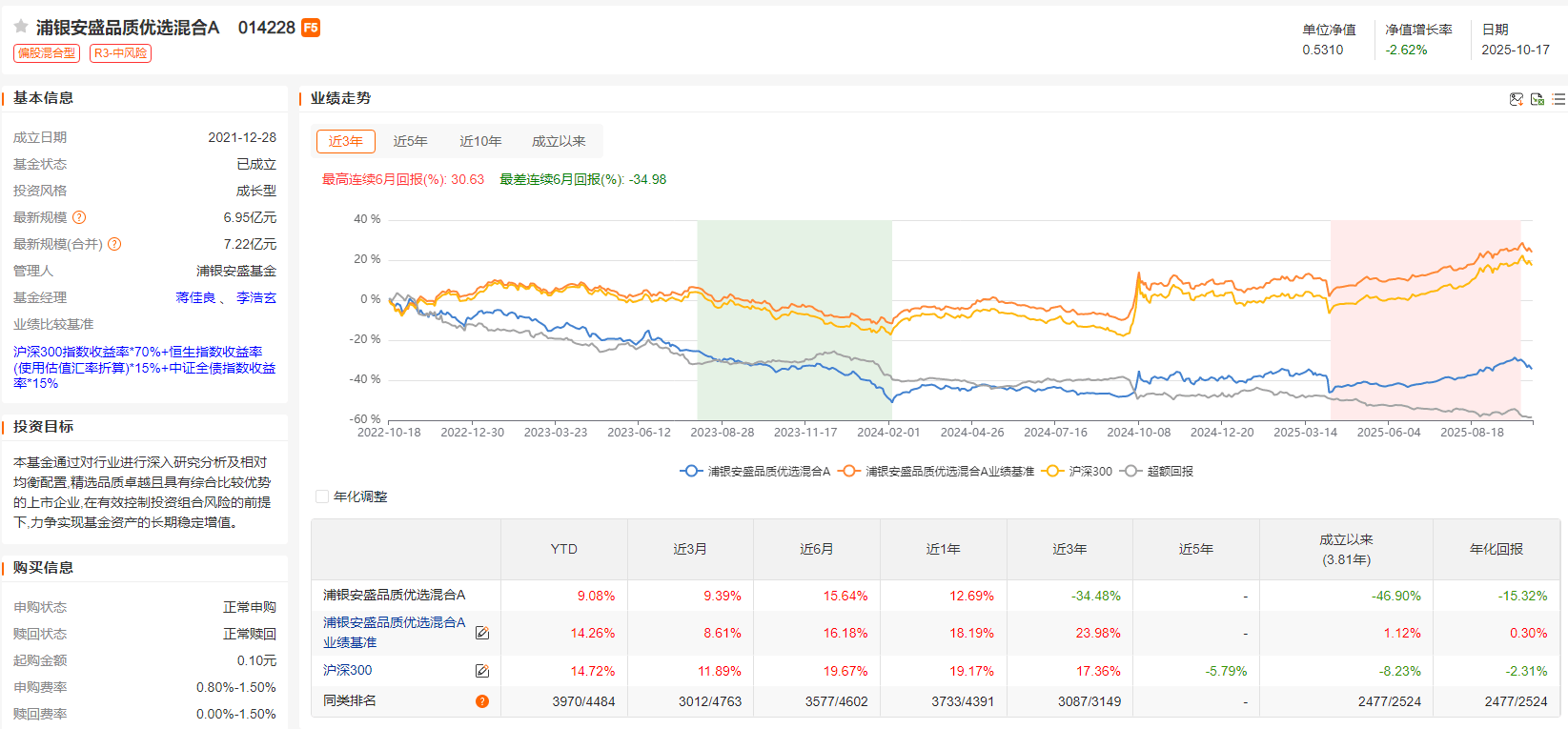Export data to Excel icon
This screenshot has height=729, width=1568.
pos(1537,99)
